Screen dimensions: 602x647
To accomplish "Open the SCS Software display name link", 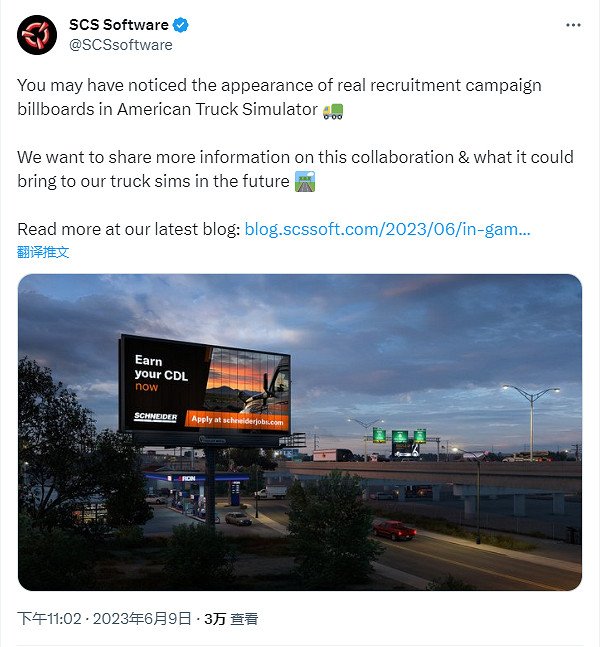I will pos(119,25).
